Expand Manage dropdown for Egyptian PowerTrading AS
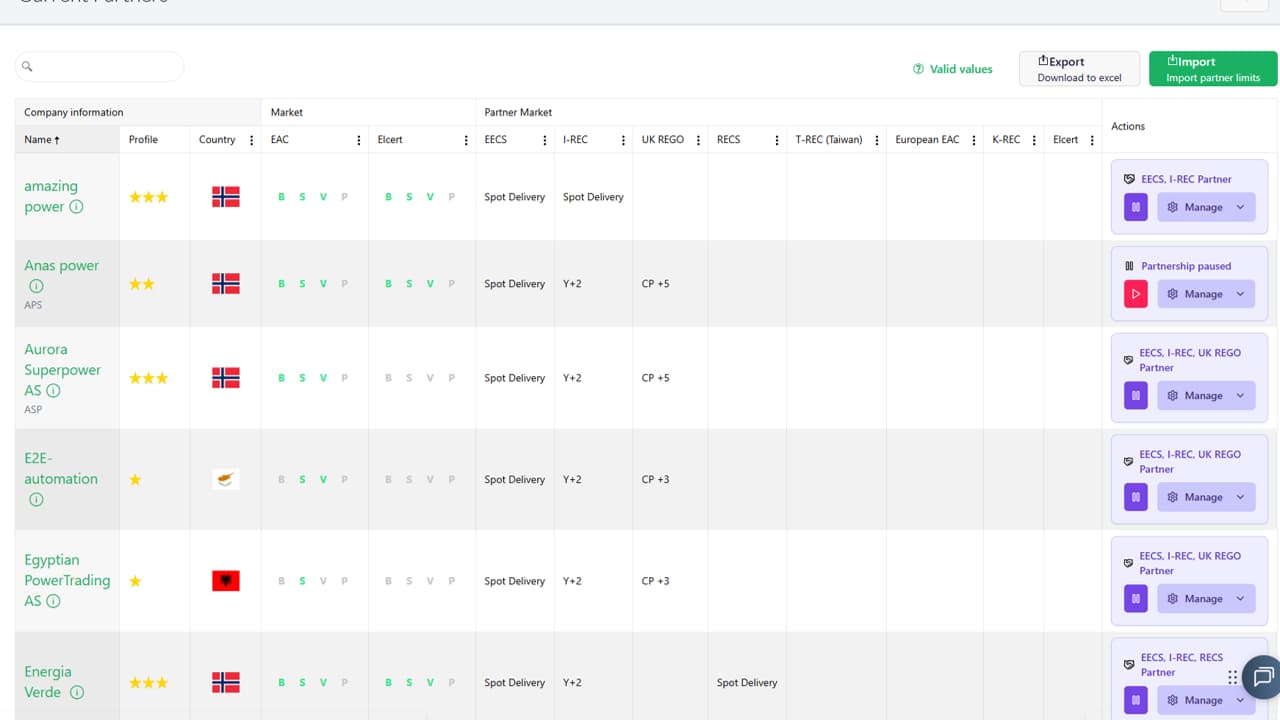This screenshot has width=1280, height=720. coord(1205,598)
